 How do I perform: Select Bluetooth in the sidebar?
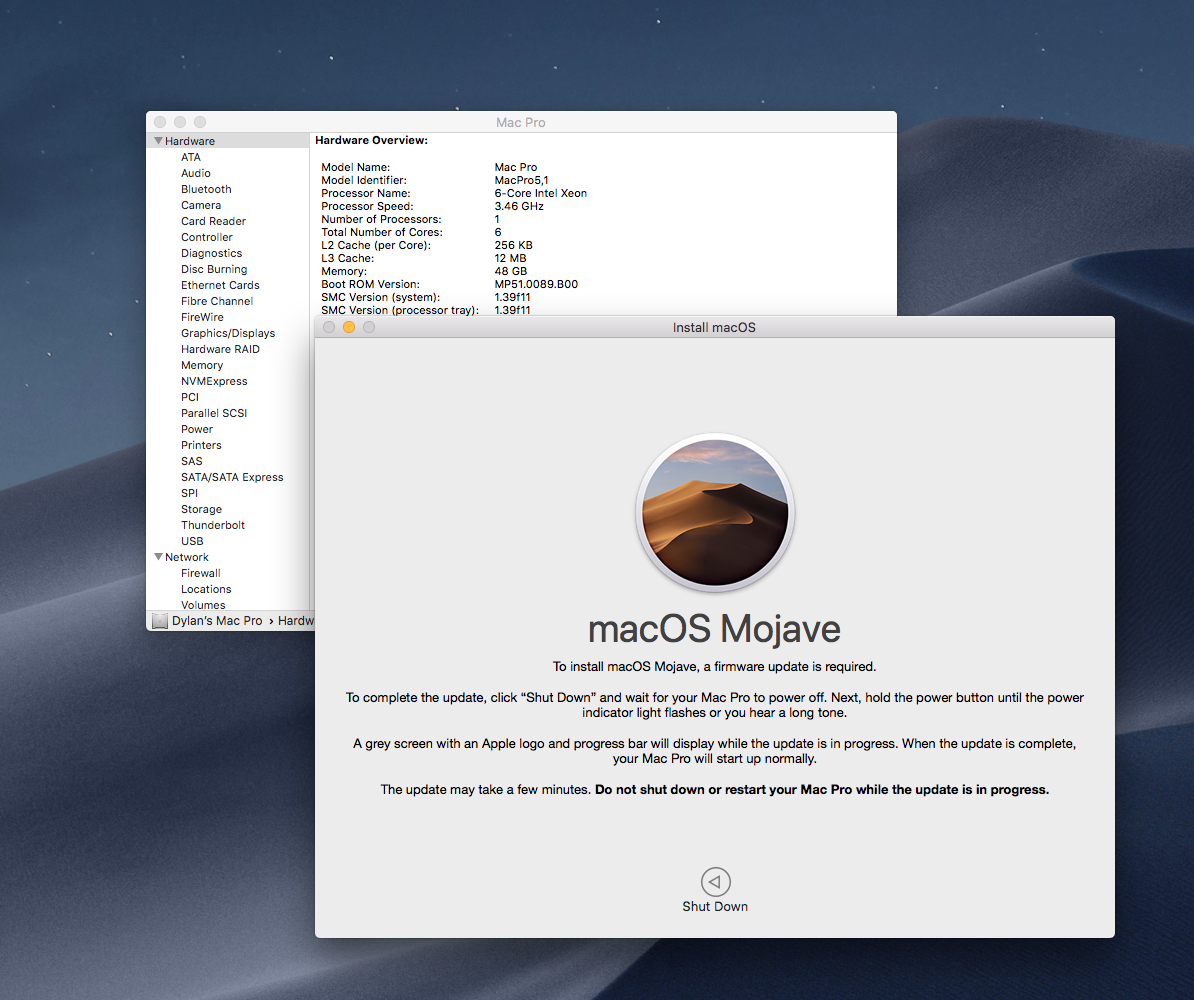tap(206, 189)
